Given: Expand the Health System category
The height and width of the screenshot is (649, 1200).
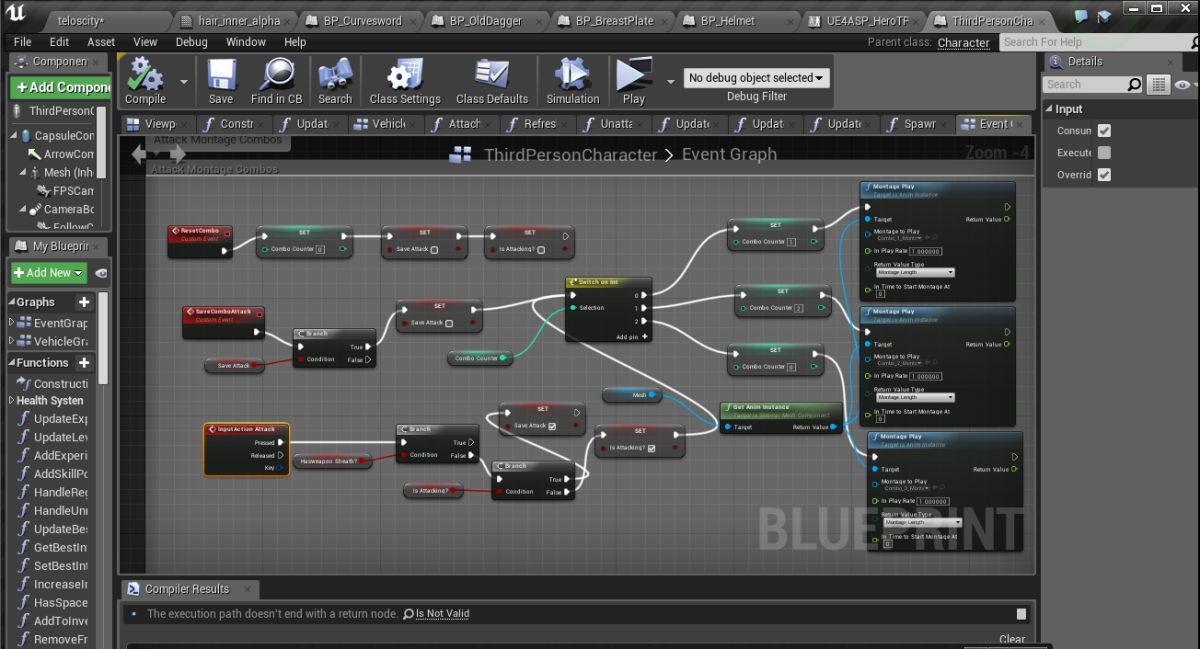Looking at the screenshot, I should coord(11,401).
